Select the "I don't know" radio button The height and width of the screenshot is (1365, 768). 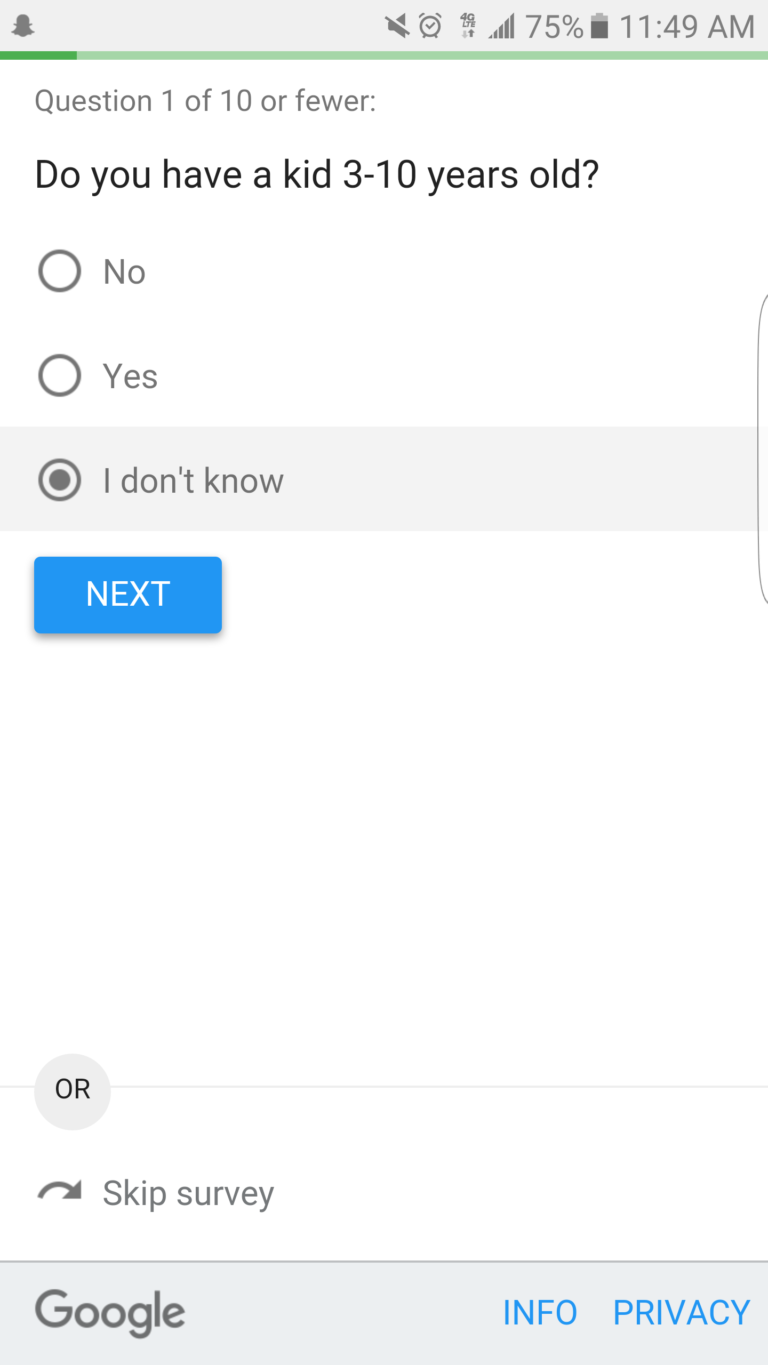pos(59,481)
